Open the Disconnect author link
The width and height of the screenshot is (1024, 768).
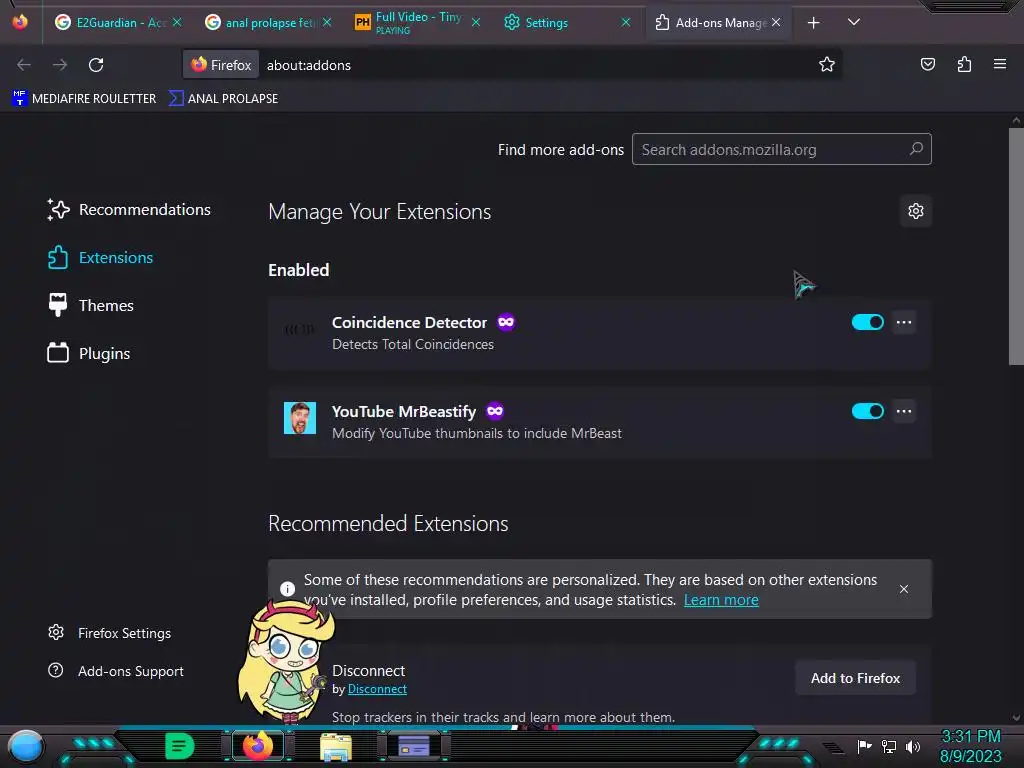[x=377, y=689]
